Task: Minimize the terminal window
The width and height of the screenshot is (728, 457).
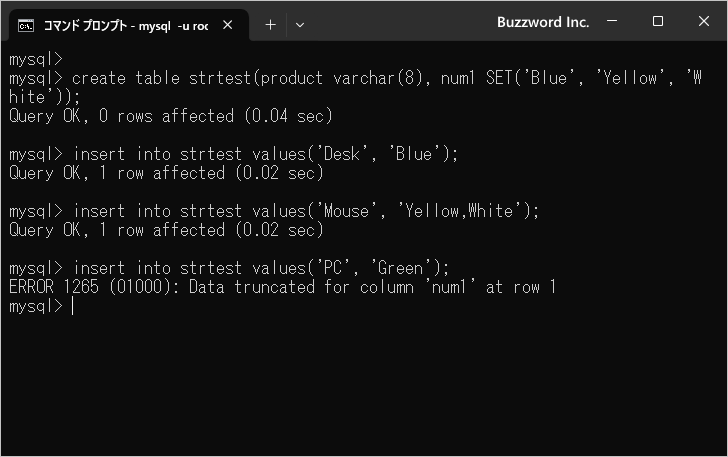Action: pos(612,21)
